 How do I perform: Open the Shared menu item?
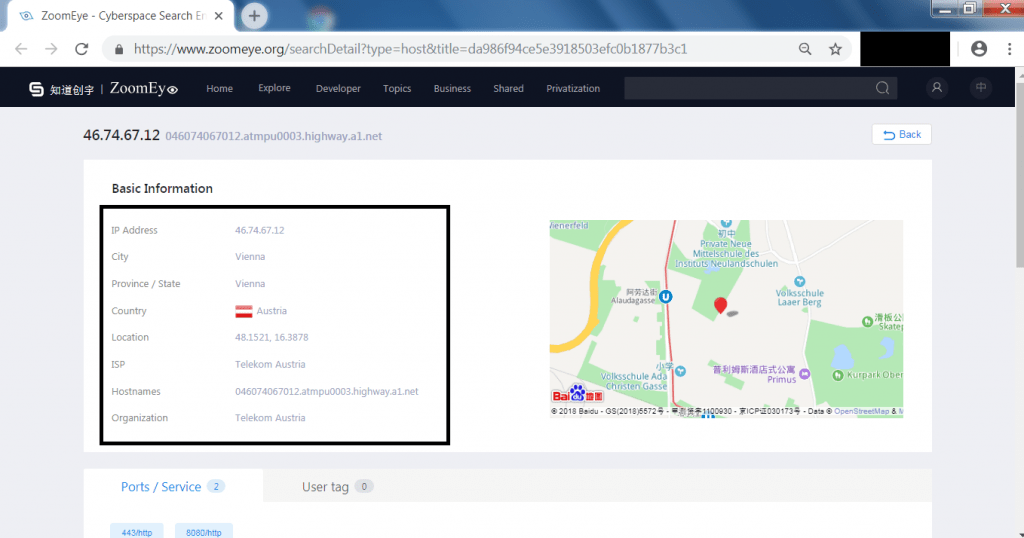[x=508, y=88]
